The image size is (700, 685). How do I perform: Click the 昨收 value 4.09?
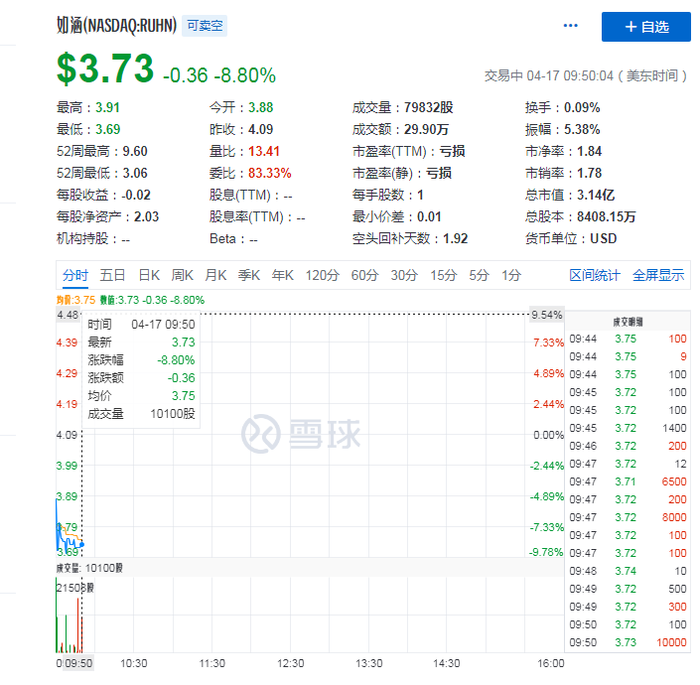tap(260, 129)
